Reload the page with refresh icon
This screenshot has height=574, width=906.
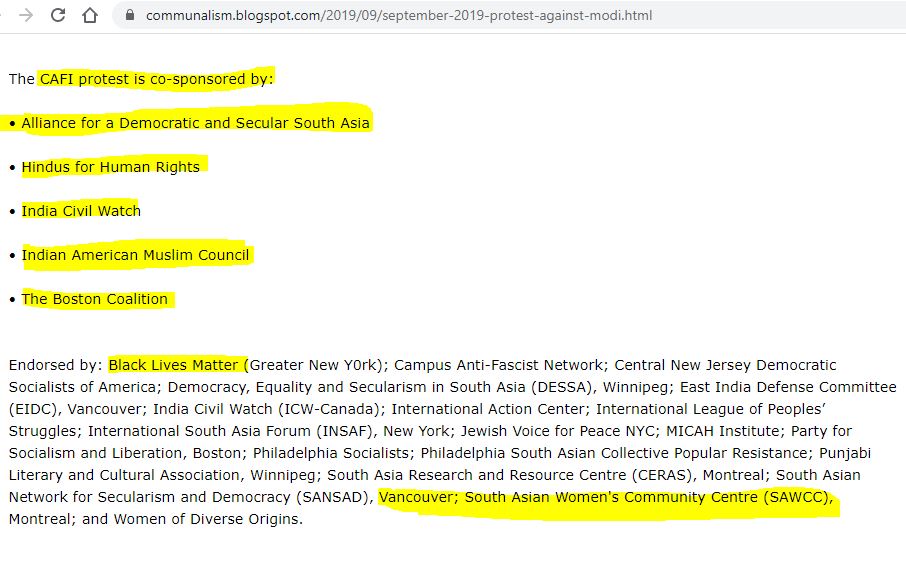point(58,15)
